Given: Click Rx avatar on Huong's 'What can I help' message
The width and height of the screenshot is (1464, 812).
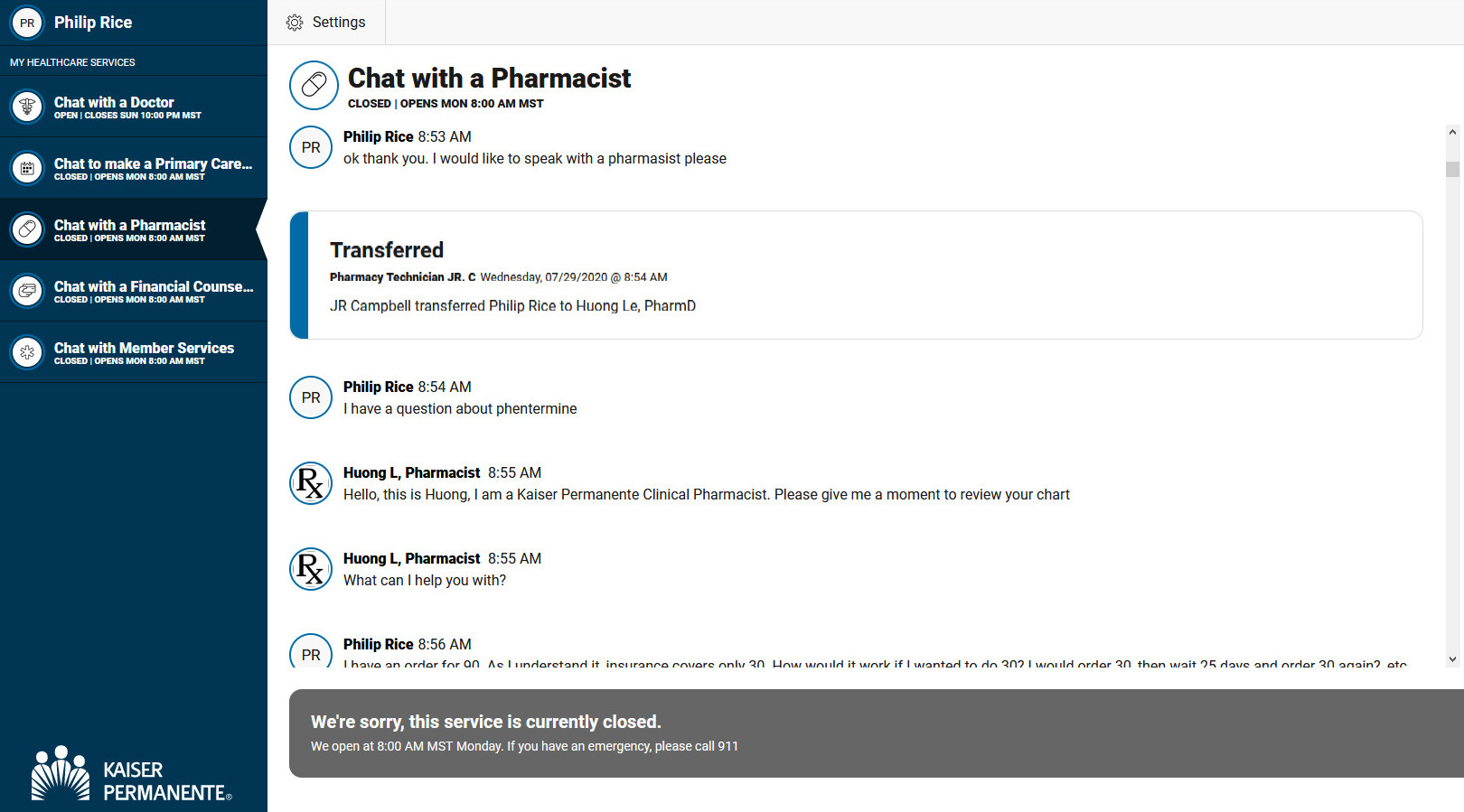Looking at the screenshot, I should pyautogui.click(x=311, y=569).
